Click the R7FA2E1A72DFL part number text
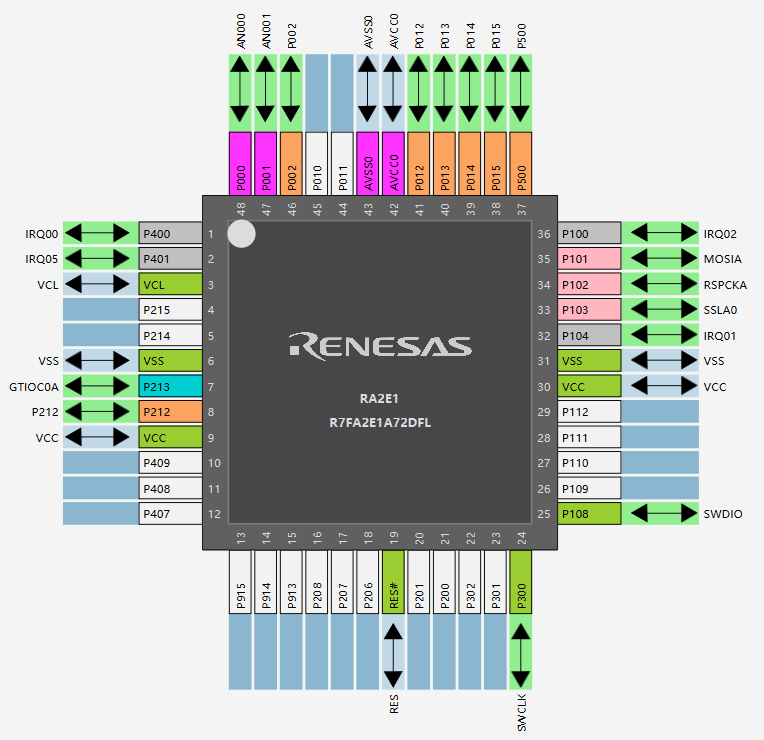The width and height of the screenshot is (764, 740). pos(380,422)
